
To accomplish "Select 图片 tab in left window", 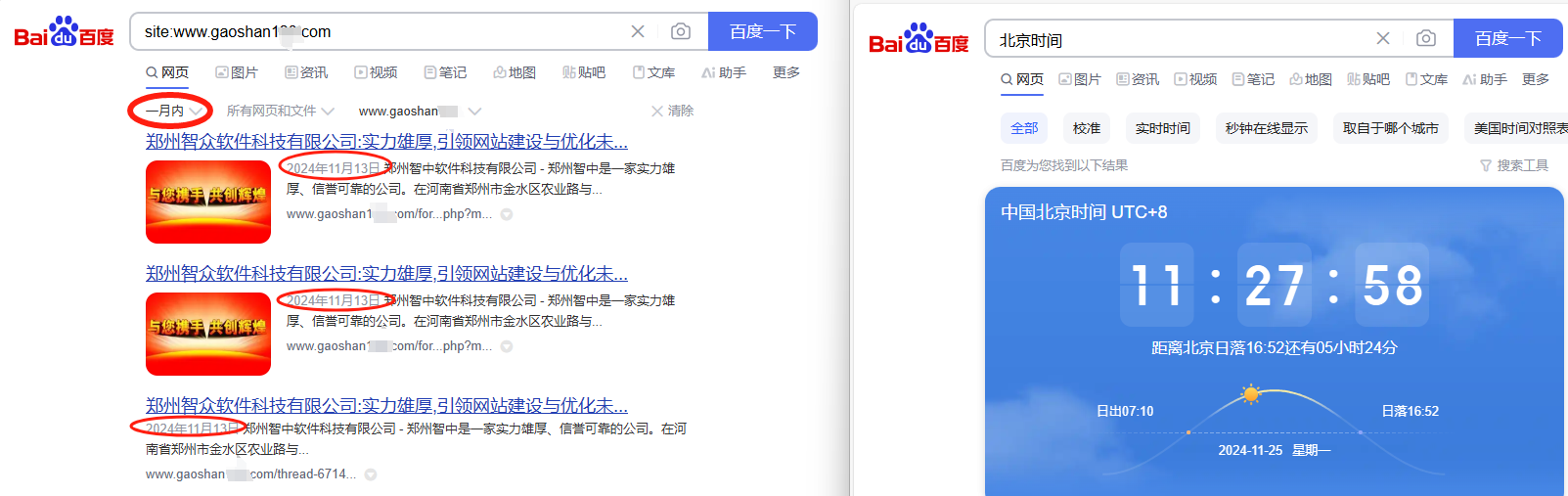I will pos(237,72).
